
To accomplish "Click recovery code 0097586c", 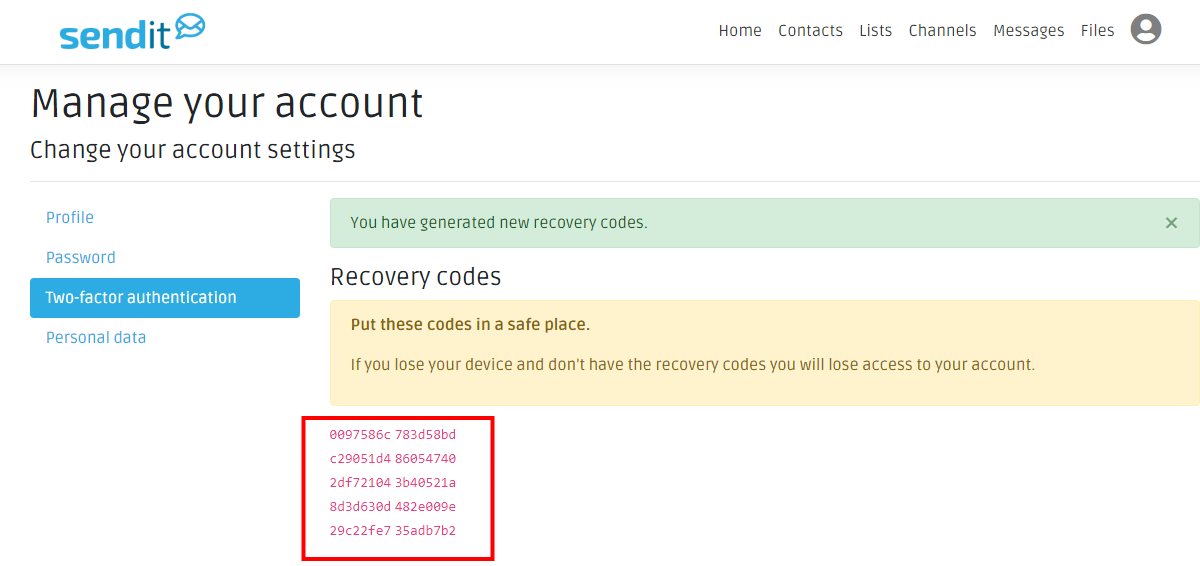I will [x=360, y=435].
